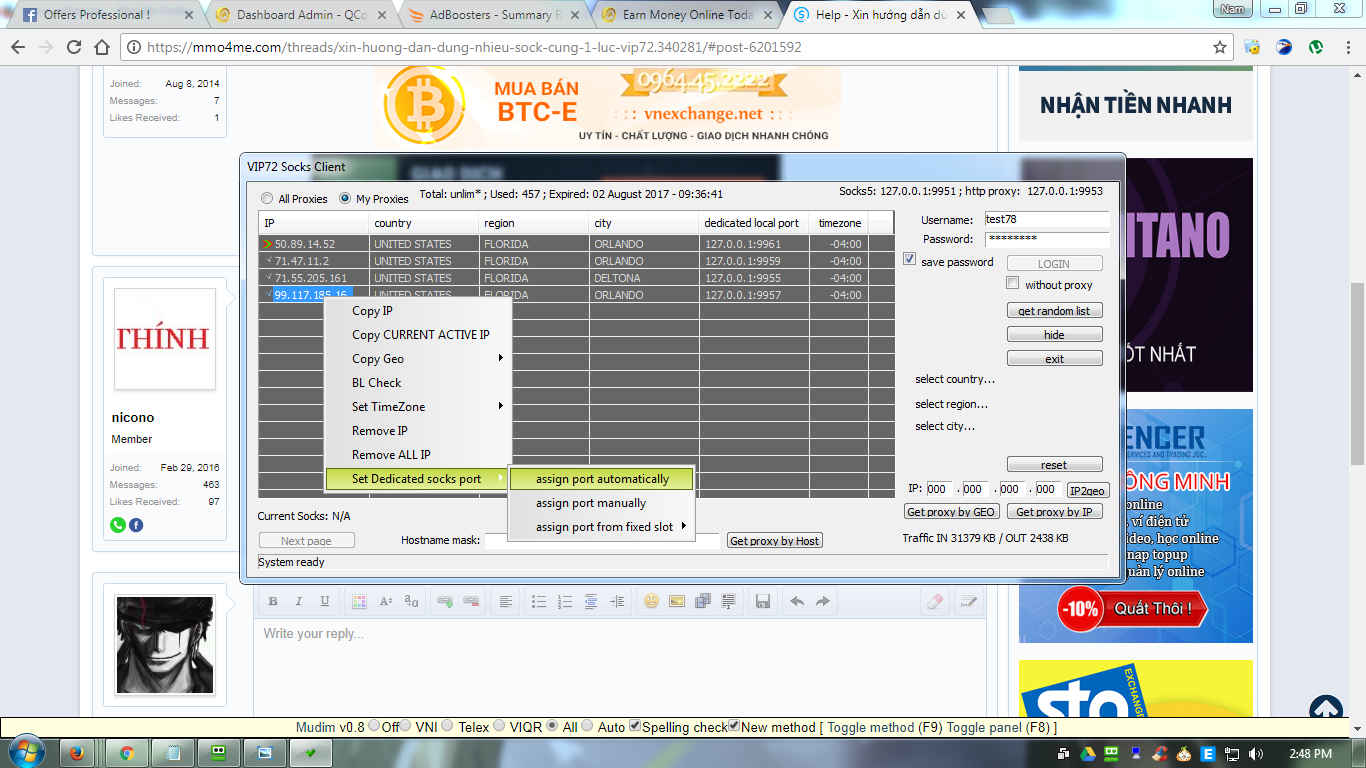Open the insert options icon in editor
1366x768 pixels.
click(x=729, y=601)
